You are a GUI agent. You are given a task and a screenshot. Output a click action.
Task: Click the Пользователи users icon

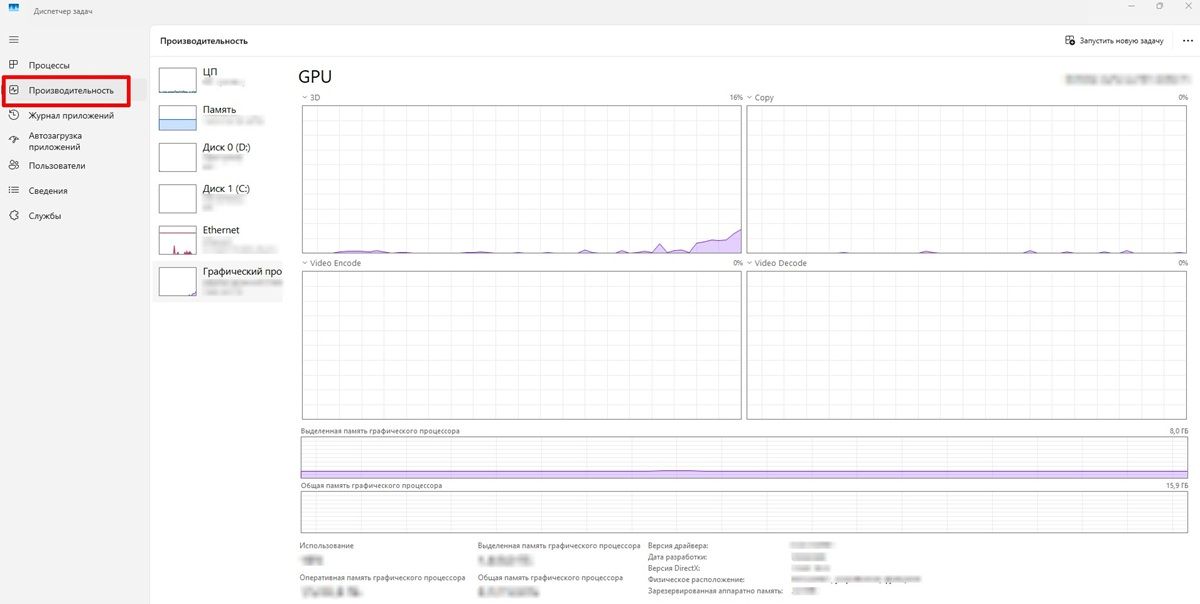click(x=14, y=165)
